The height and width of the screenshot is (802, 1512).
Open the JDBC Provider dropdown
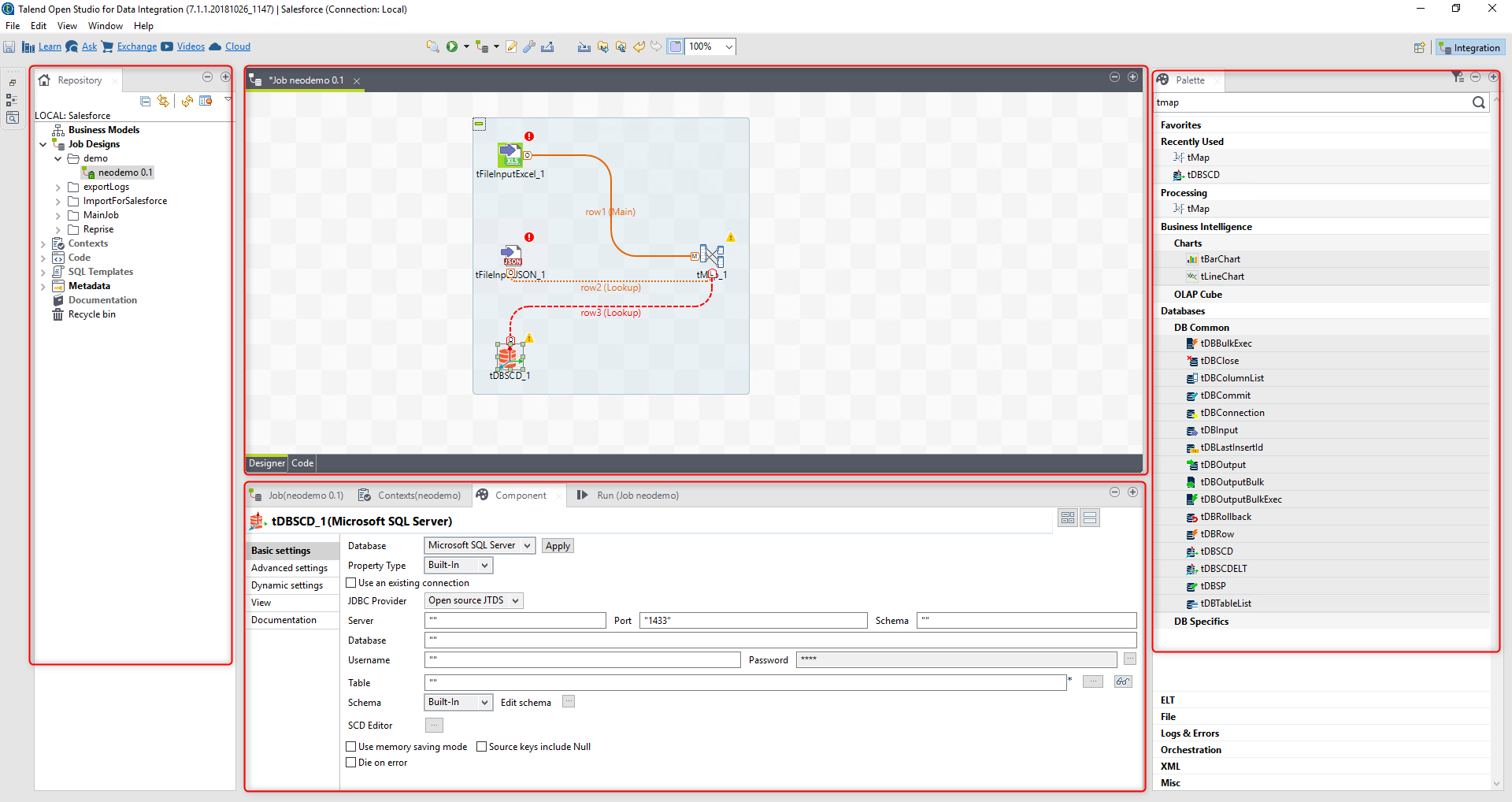[473, 600]
